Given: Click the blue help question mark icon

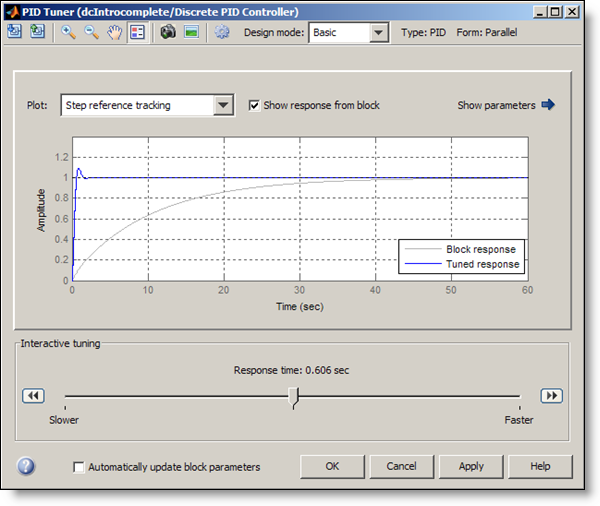Looking at the screenshot, I should [x=27, y=466].
